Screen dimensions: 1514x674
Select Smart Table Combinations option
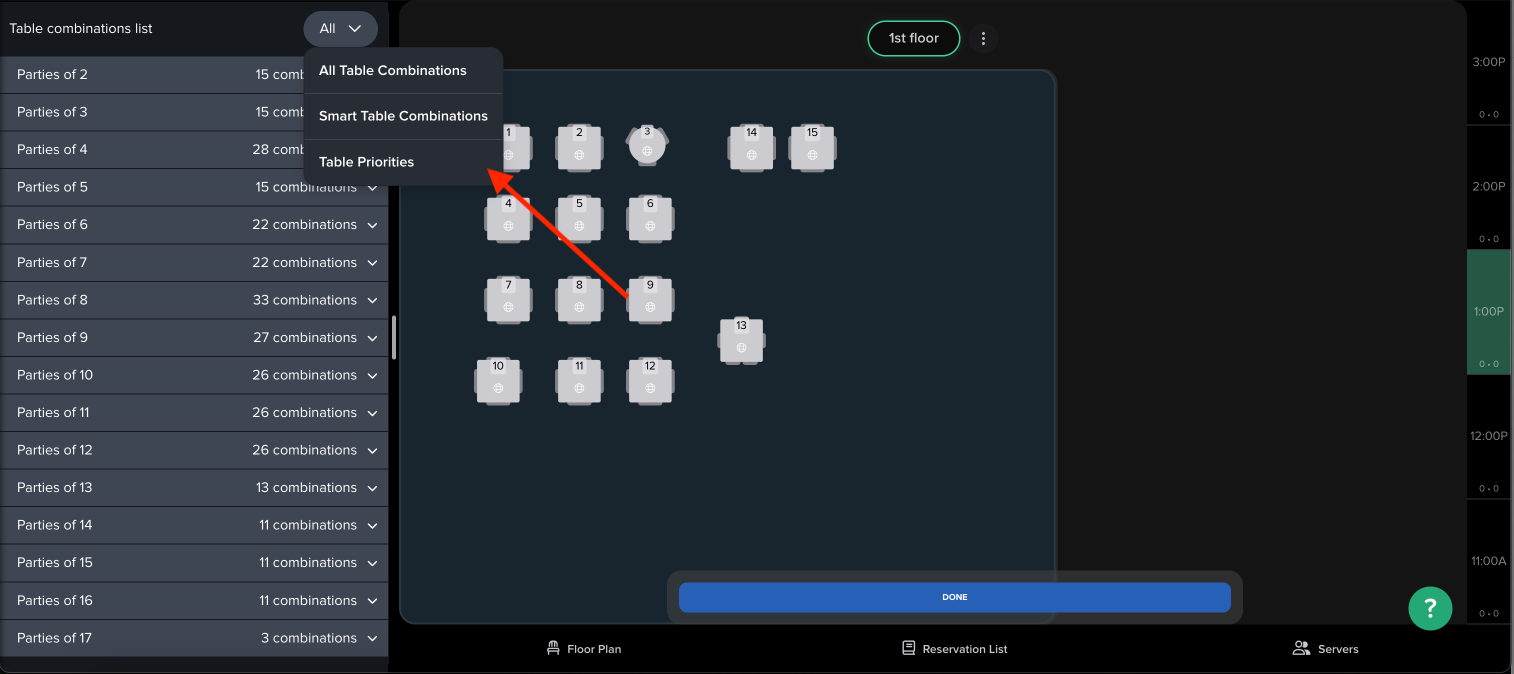click(403, 116)
